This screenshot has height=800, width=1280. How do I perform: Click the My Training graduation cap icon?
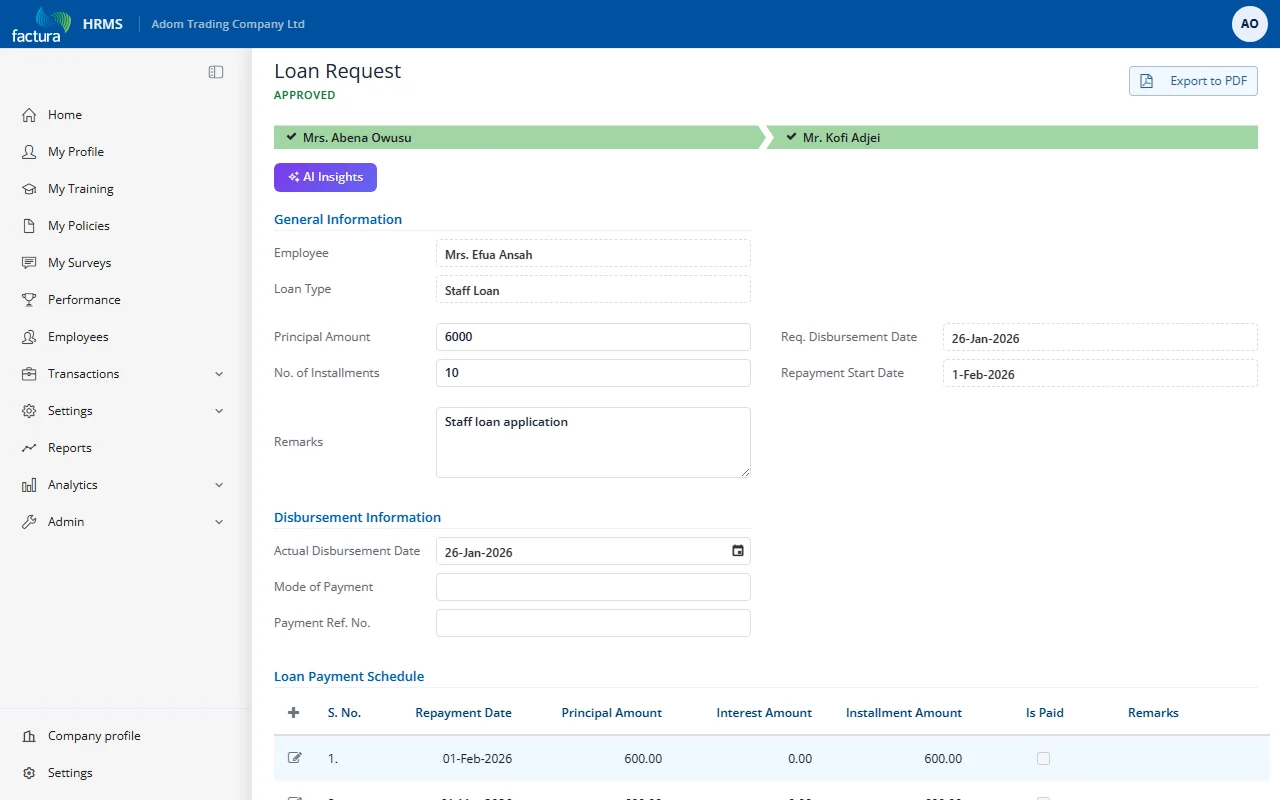tap(29, 189)
